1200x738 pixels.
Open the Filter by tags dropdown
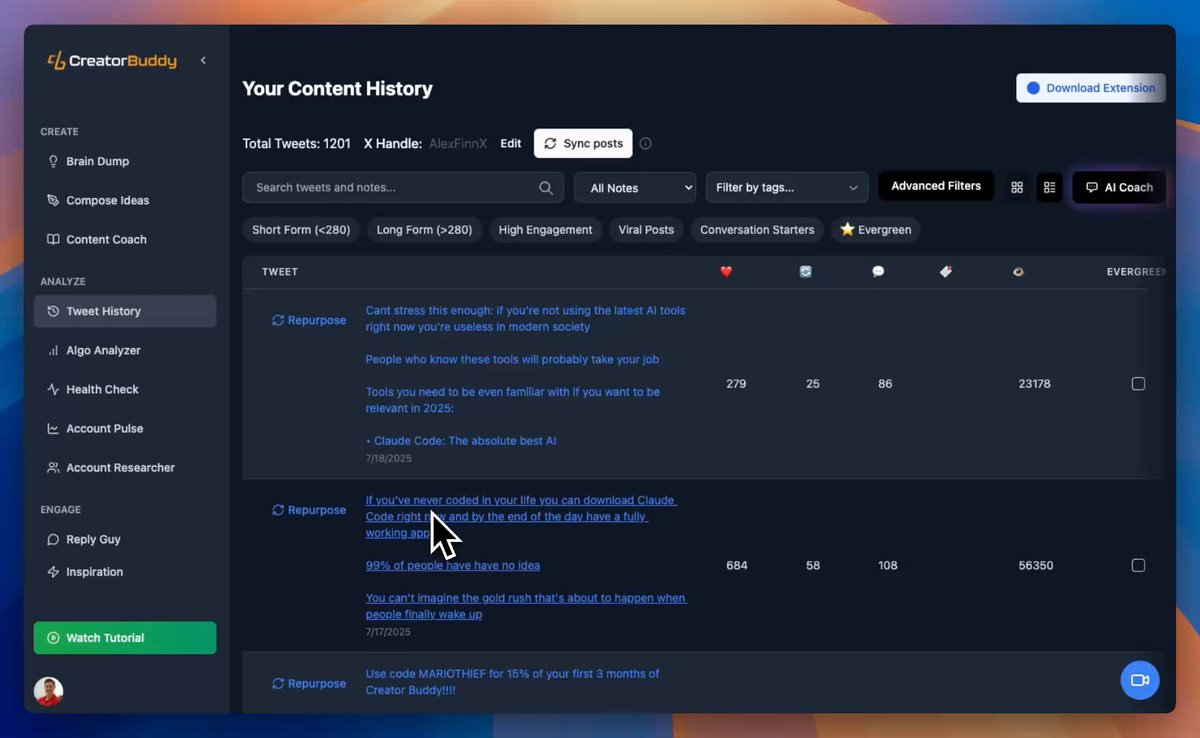tap(786, 187)
